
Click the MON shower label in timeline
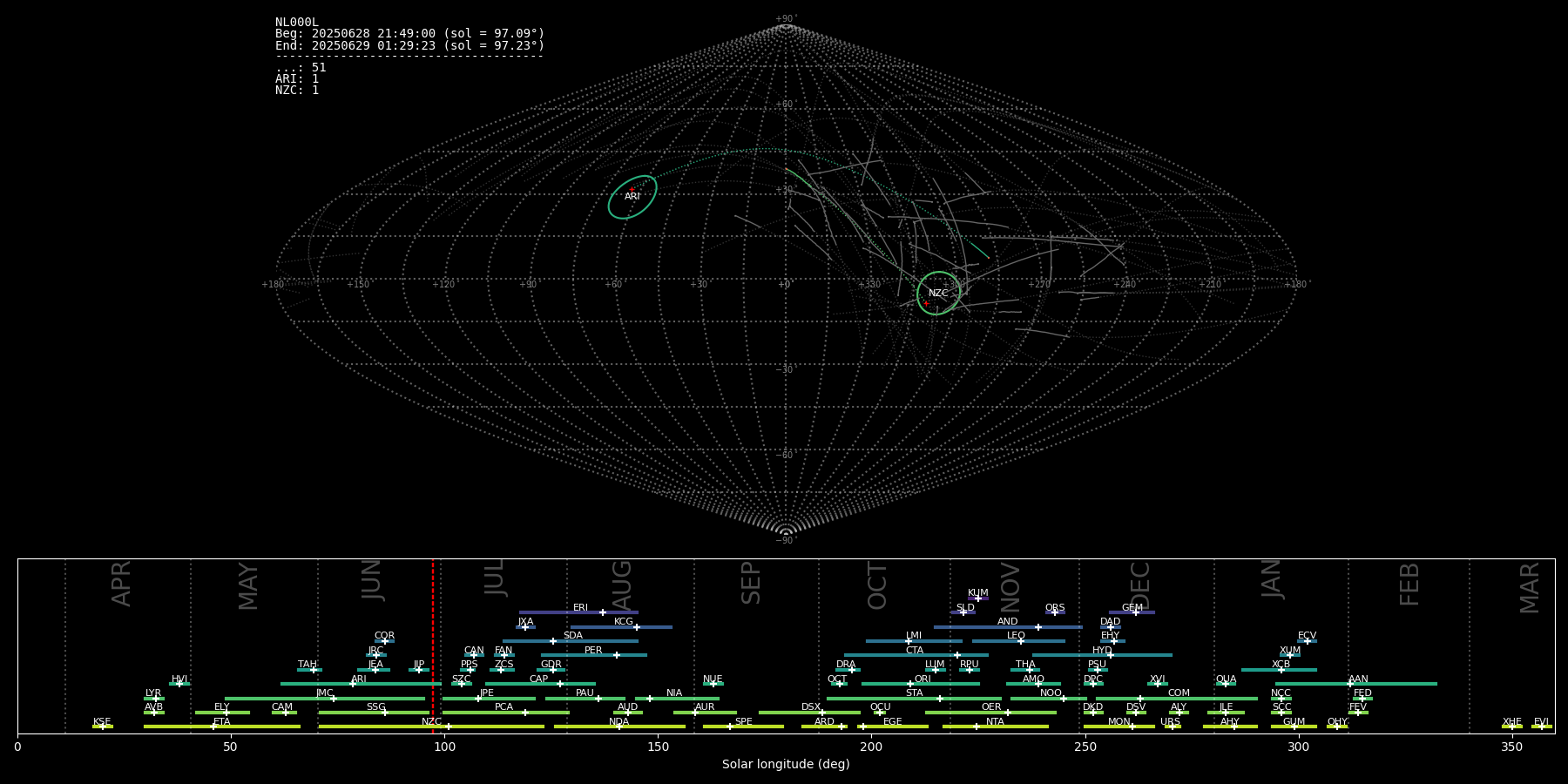(1119, 722)
